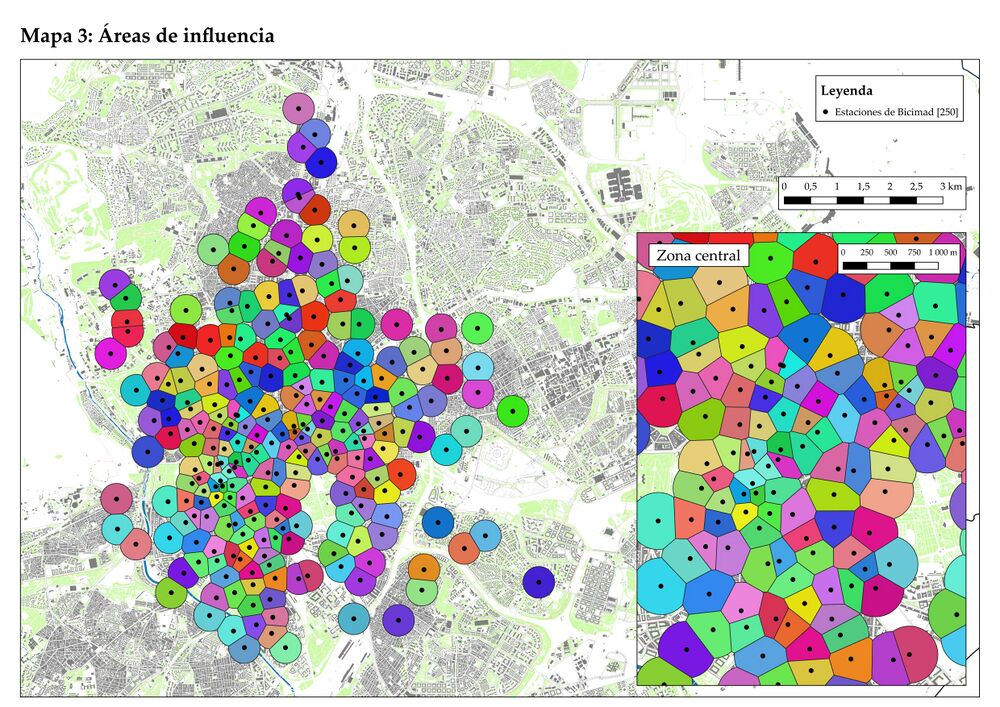This screenshot has width=1000, height=707.
Task: Select the "Leyenda" heading in the legend box
Action: click(x=846, y=91)
